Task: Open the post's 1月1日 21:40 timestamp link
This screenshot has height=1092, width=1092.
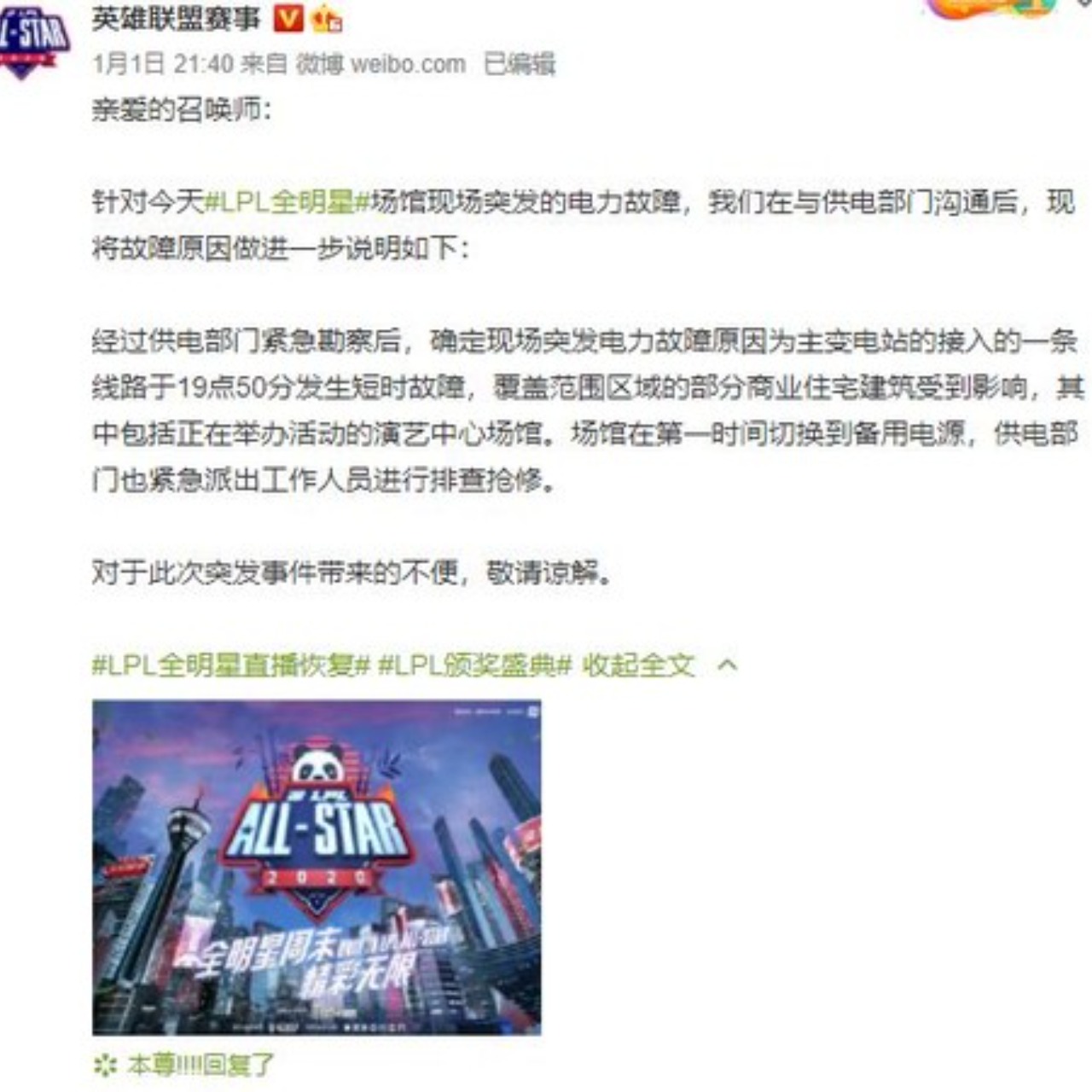Action: tap(162, 64)
